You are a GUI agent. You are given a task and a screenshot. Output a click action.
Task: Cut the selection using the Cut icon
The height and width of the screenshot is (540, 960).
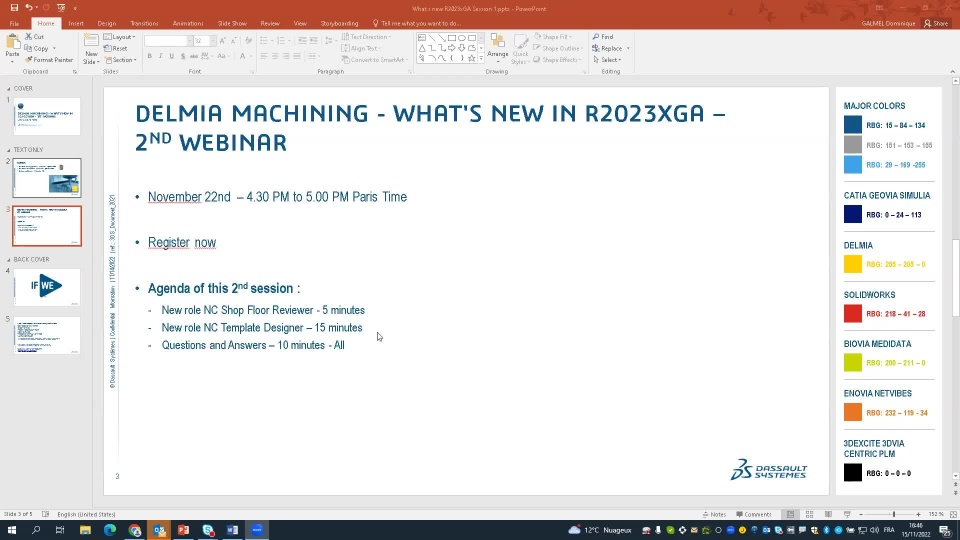pos(34,37)
